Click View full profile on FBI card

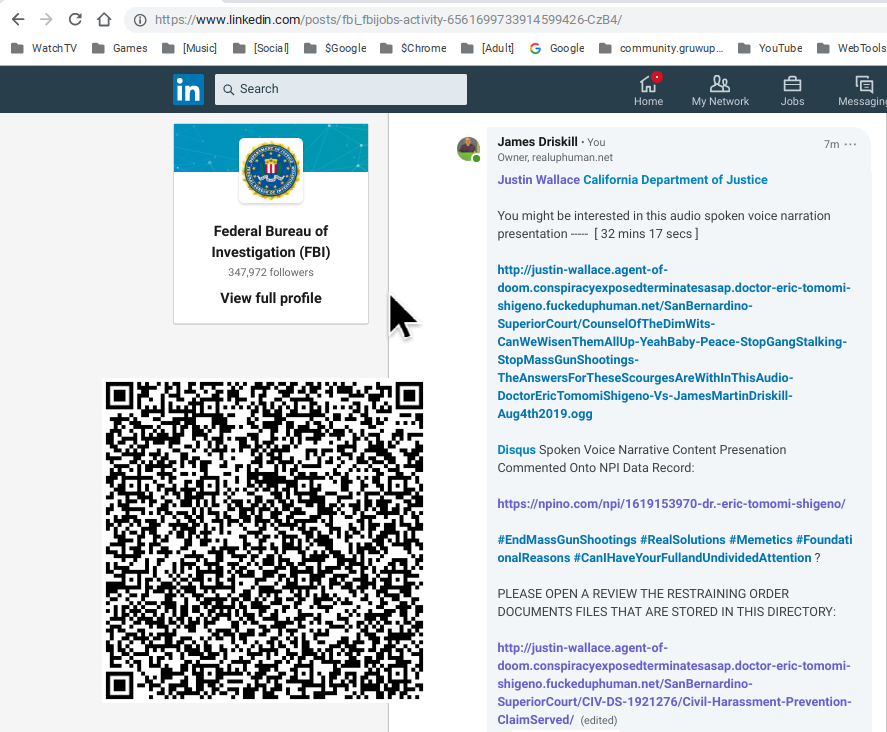(271, 298)
